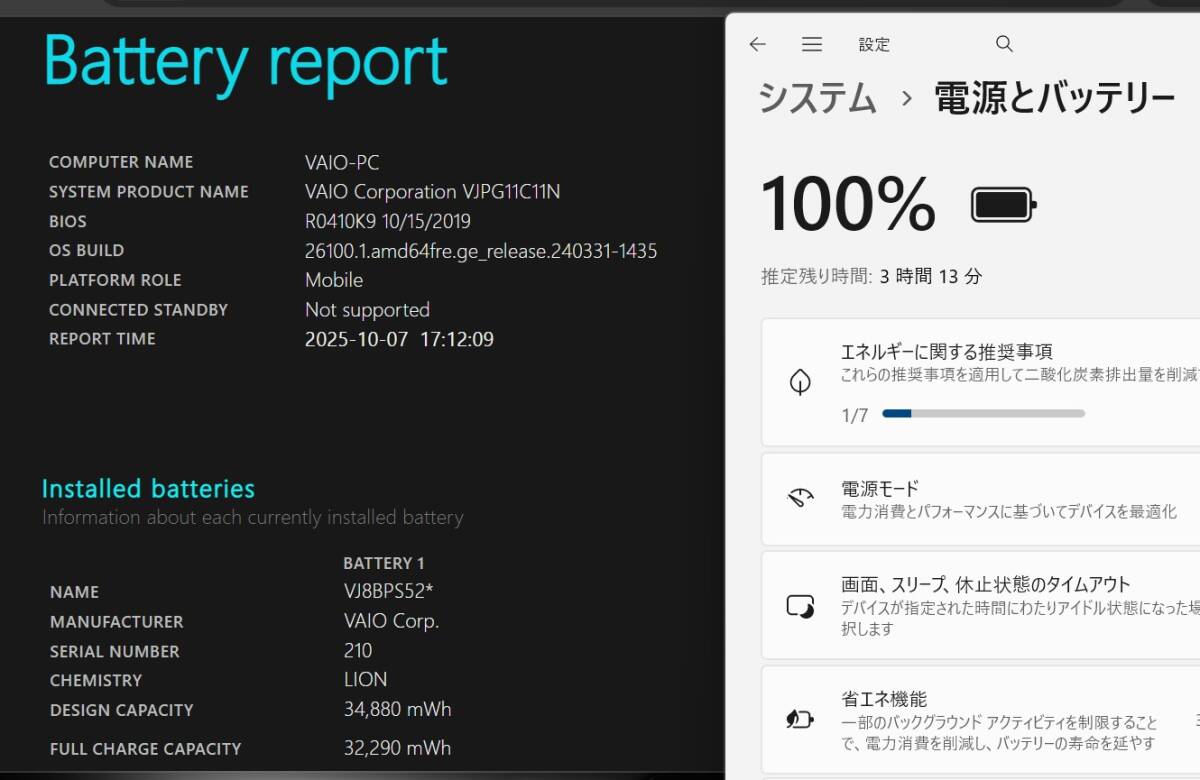The width and height of the screenshot is (1200, 780).
Task: Click the COMPUTER NAME label
Action: 121,162
